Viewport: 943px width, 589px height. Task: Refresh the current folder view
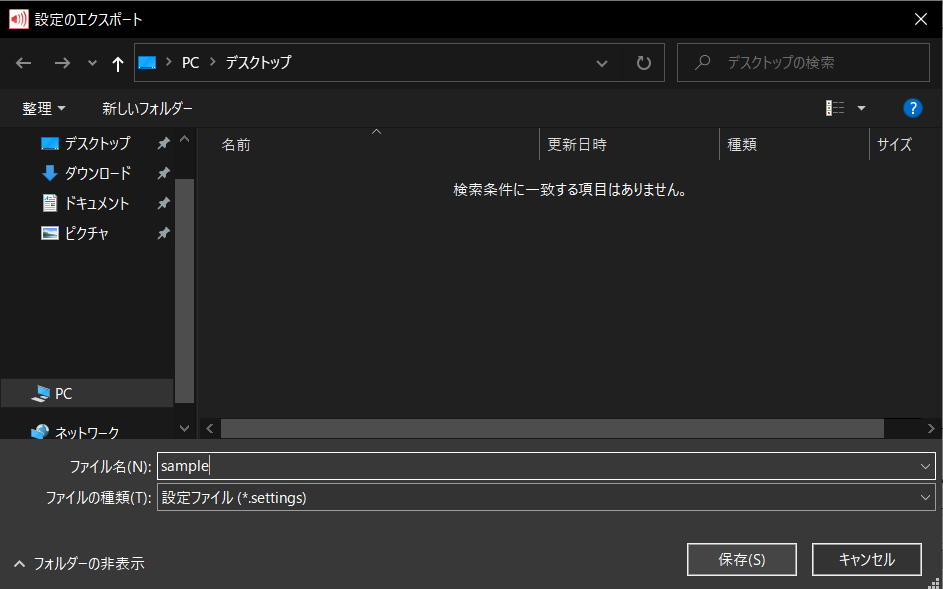click(644, 63)
